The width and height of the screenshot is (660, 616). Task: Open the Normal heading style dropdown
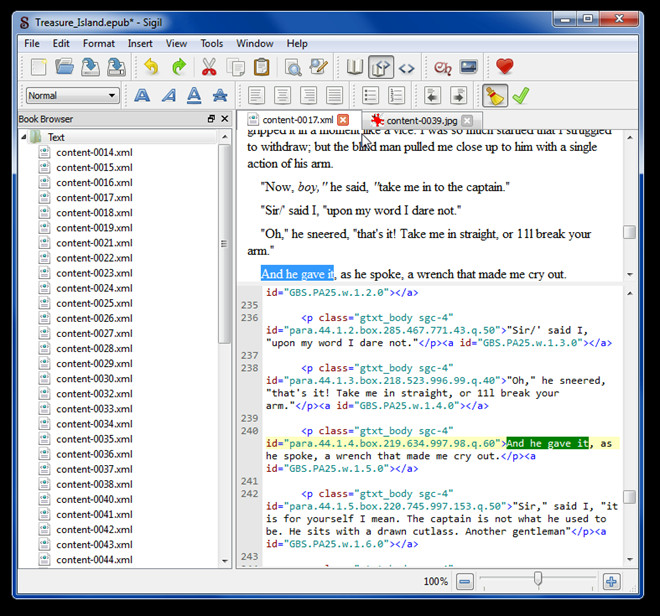(72, 96)
